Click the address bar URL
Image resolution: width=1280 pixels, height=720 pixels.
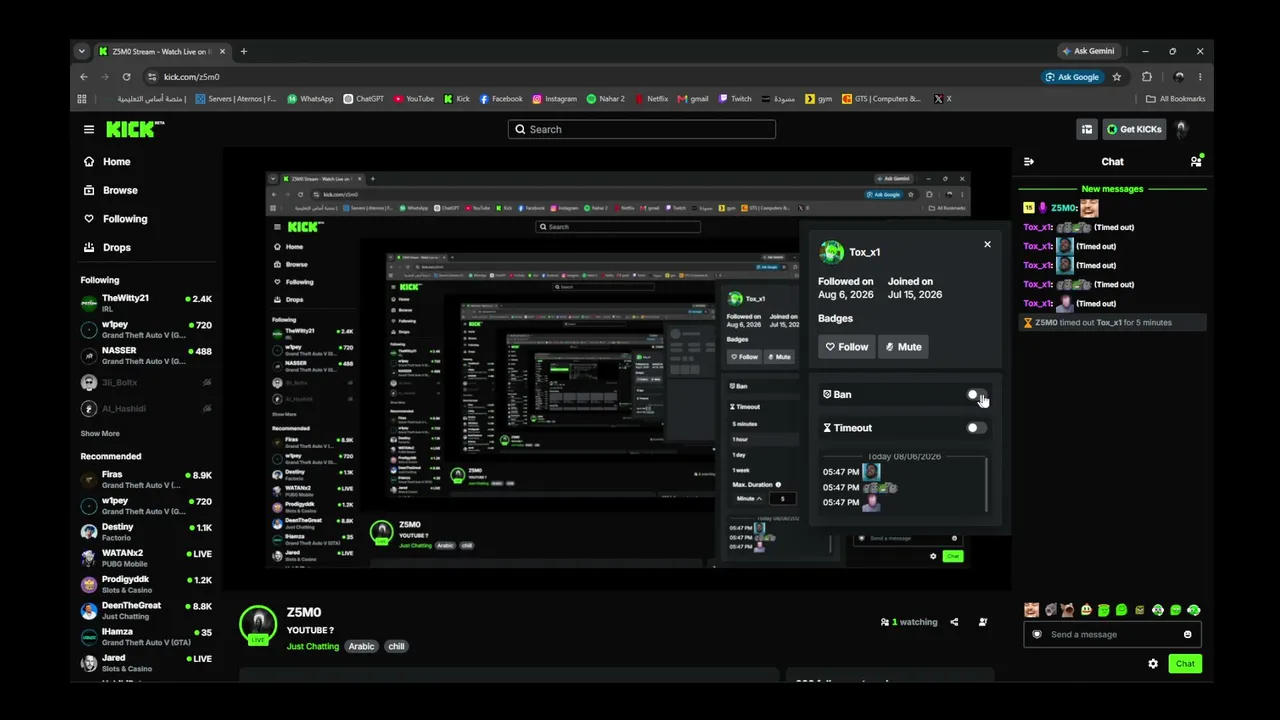[x=192, y=77]
